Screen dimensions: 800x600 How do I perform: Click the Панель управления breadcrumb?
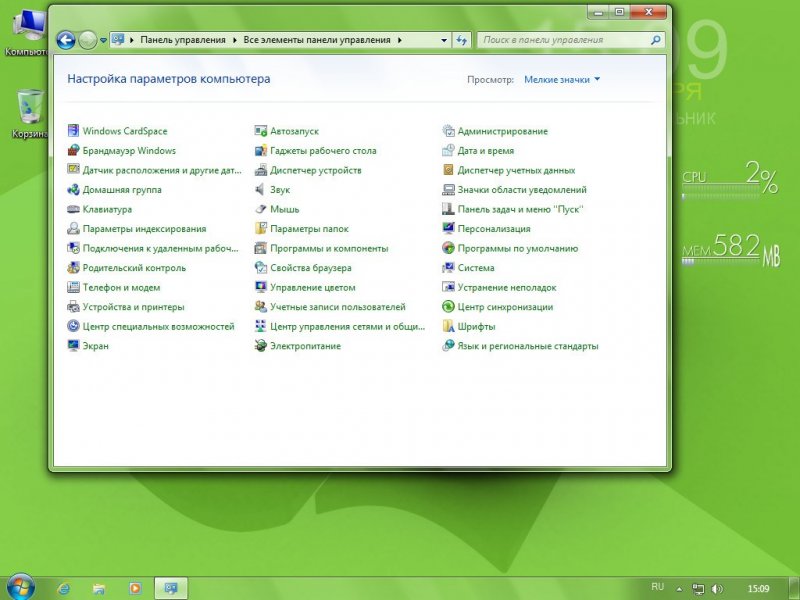coord(183,40)
